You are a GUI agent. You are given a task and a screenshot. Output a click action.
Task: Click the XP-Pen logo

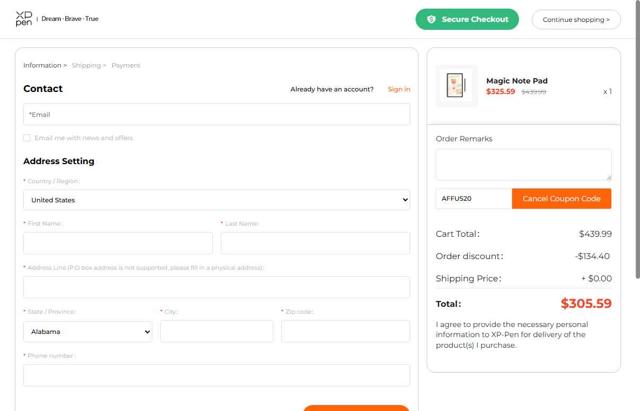click(x=24, y=19)
